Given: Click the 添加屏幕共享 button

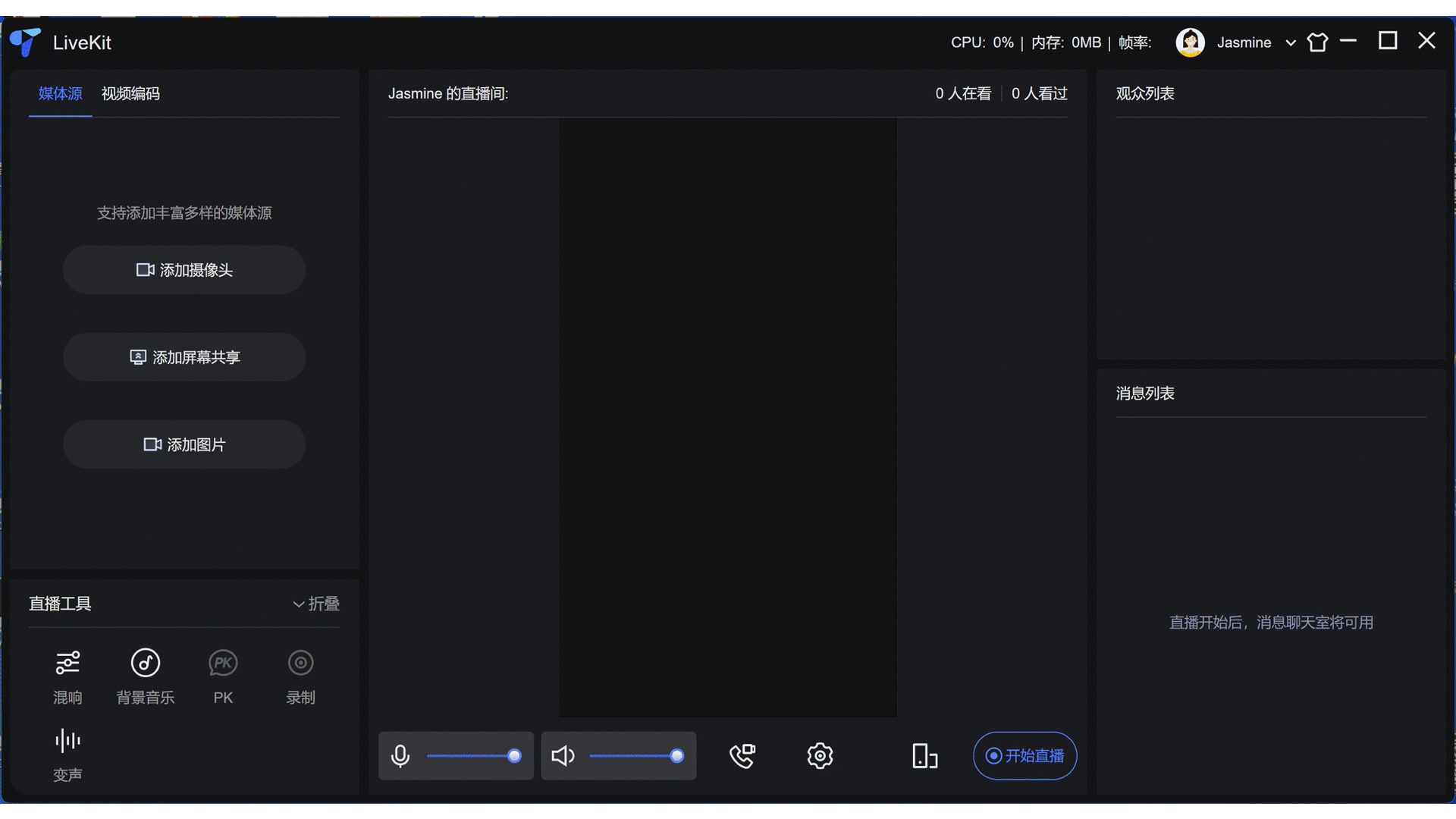Looking at the screenshot, I should pos(184,357).
